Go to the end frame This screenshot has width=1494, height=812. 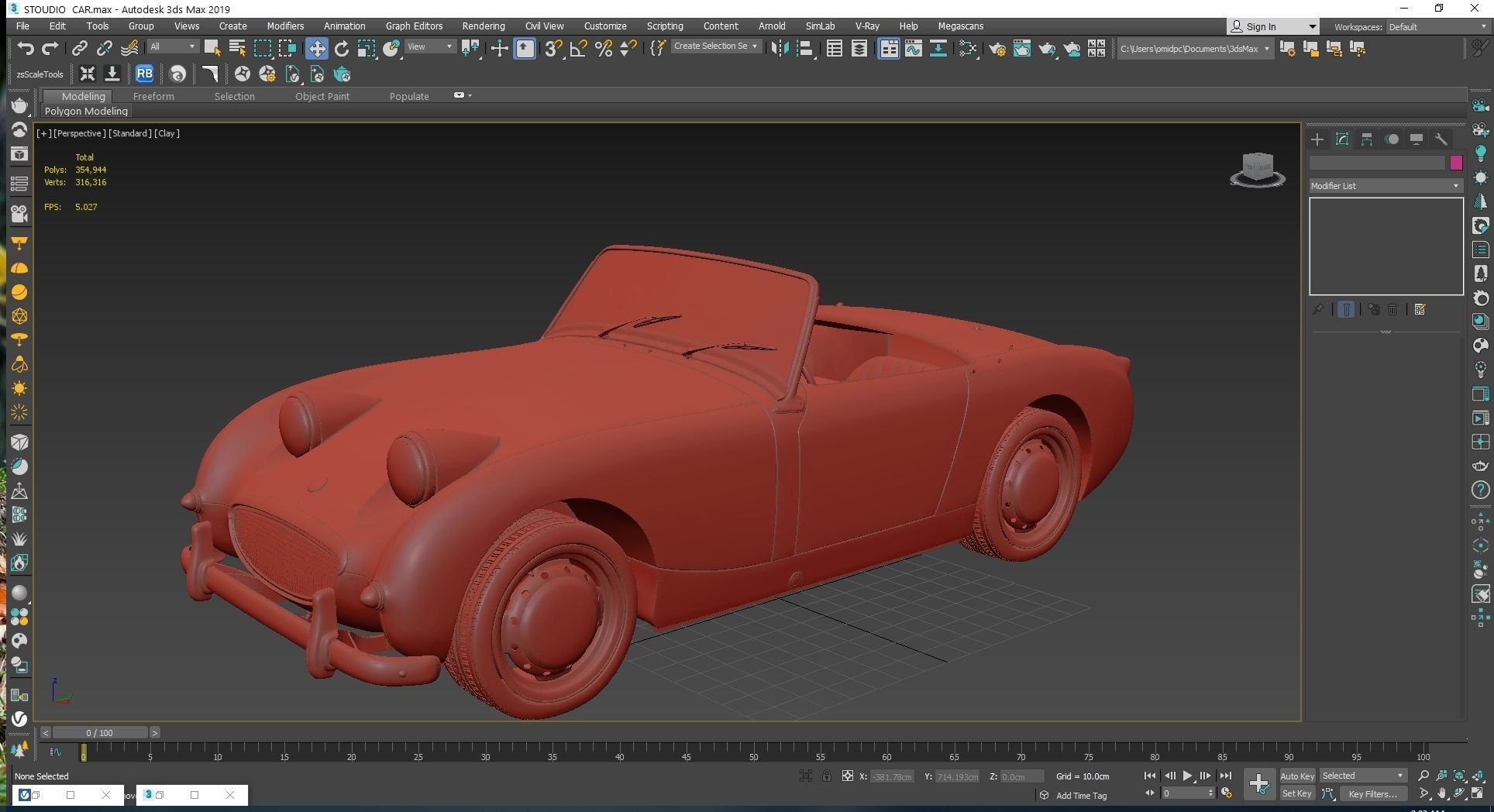click(1225, 776)
